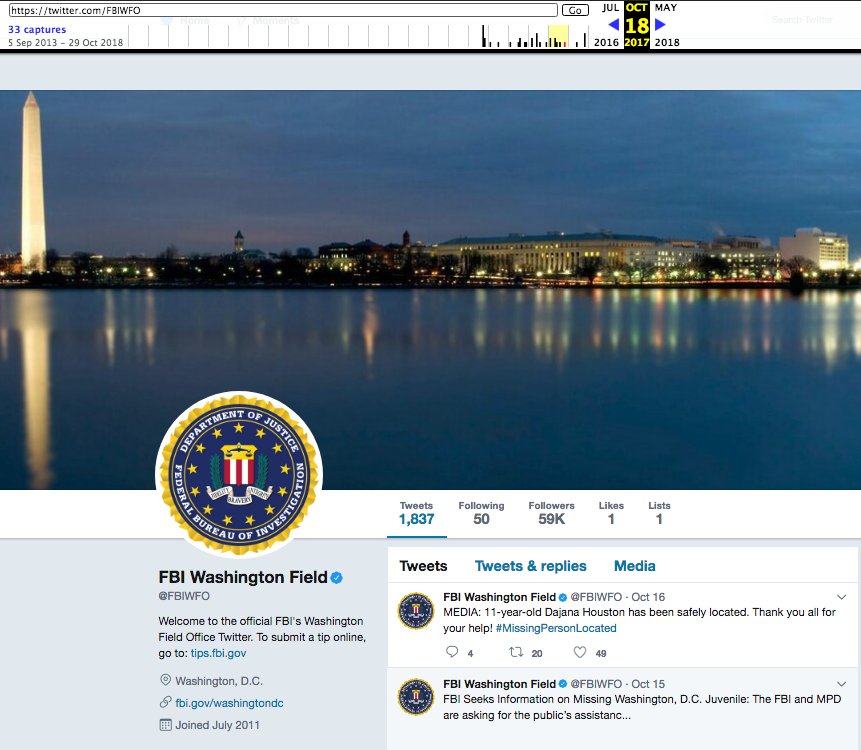Screen dimensions: 861x750
Task: Expand the Oct 16 tweet options chevron
Action: (841, 597)
